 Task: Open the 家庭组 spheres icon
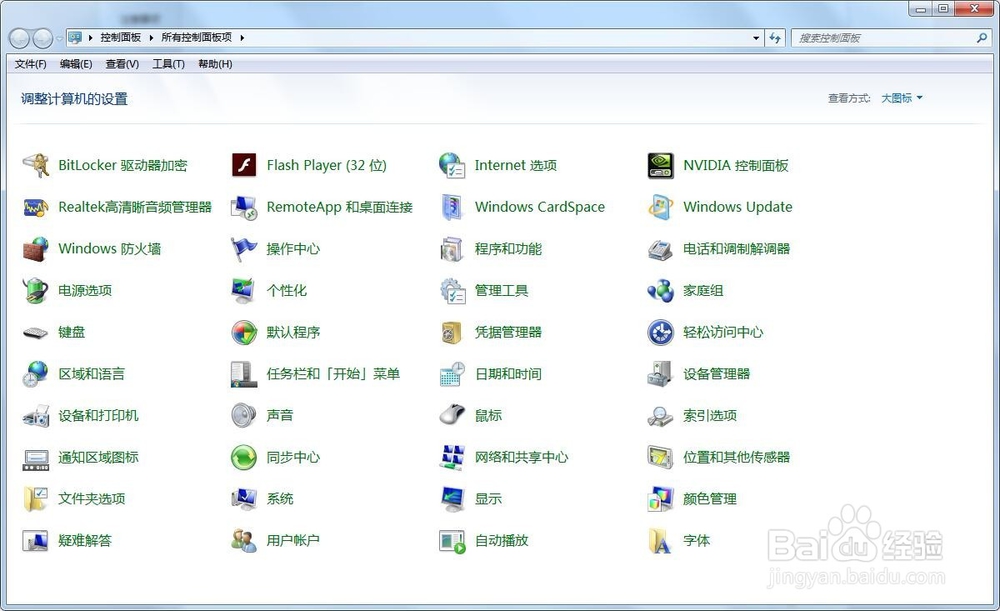tap(660, 290)
